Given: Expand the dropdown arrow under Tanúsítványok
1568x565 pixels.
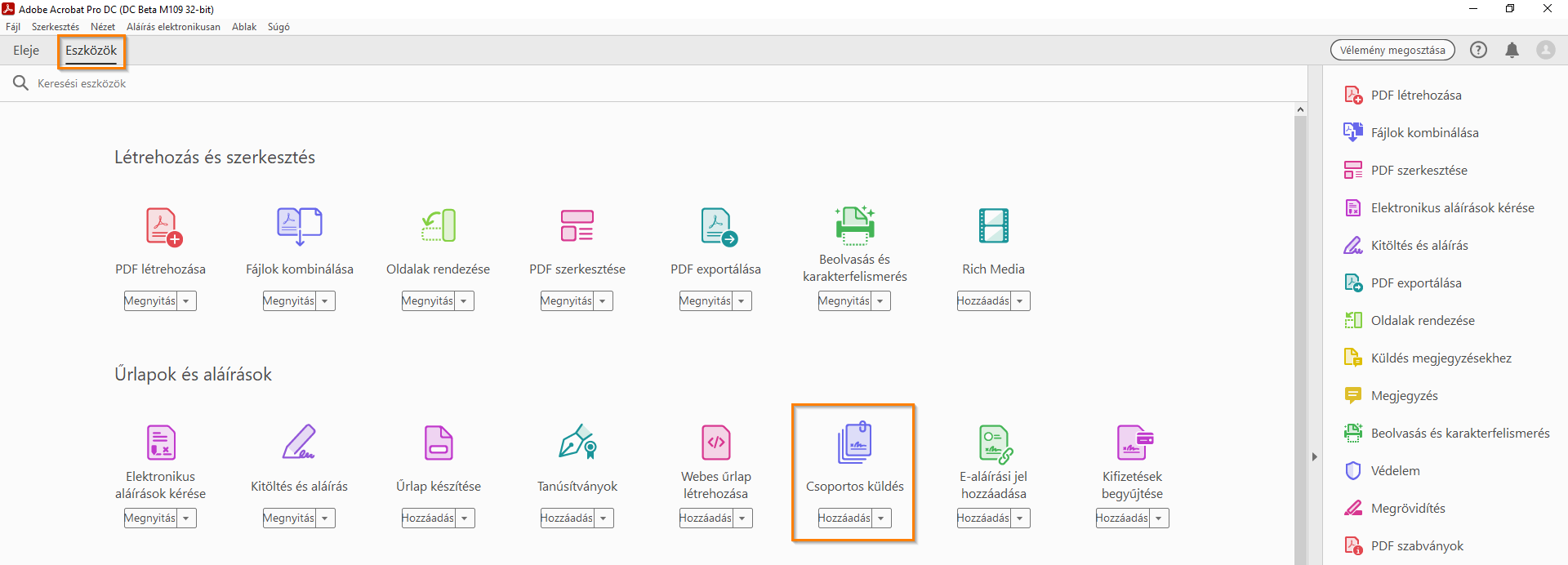Looking at the screenshot, I should pos(604,518).
